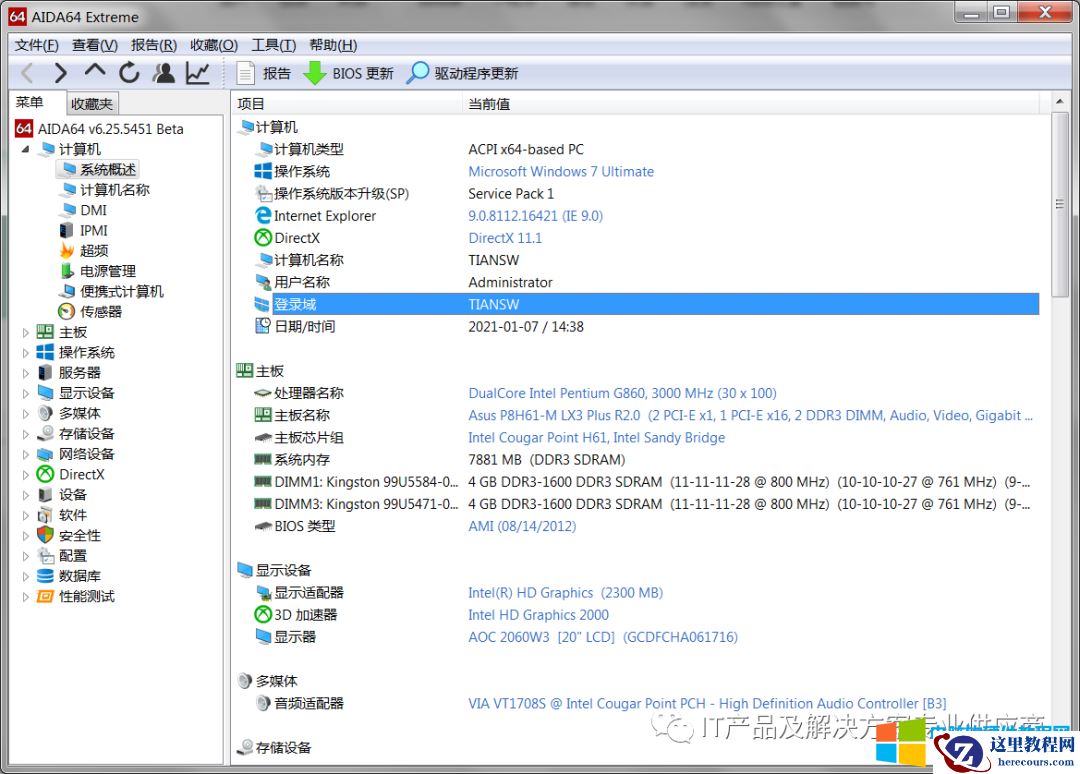Image resolution: width=1080 pixels, height=774 pixels.
Task: Open the user profile silhouette toolbar icon
Action: [x=164, y=73]
